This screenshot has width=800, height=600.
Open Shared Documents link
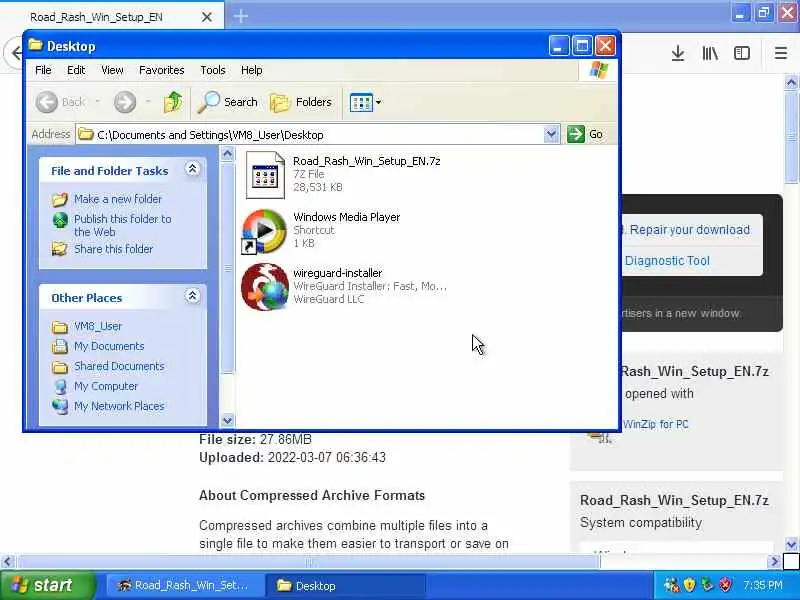119,366
